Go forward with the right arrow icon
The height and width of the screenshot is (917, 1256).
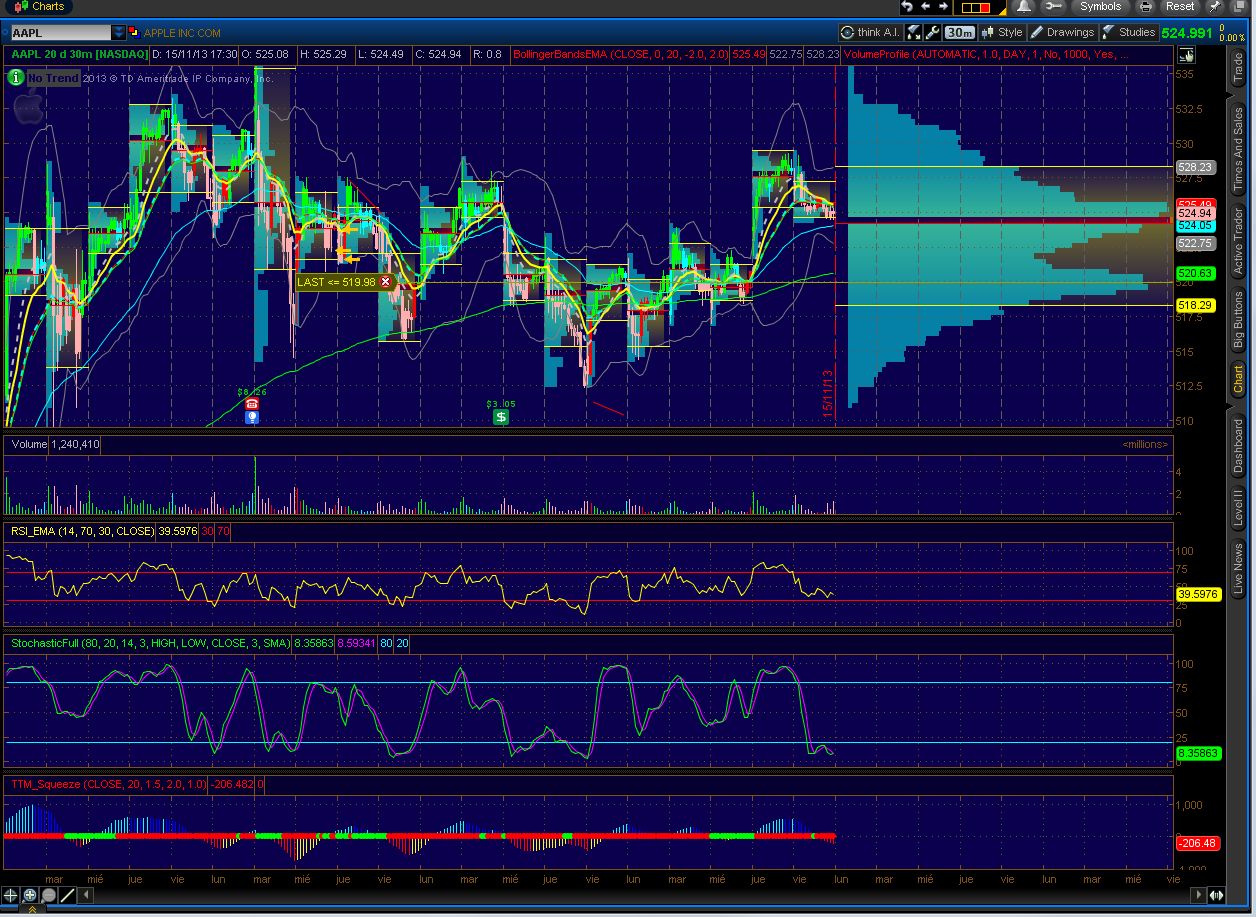pyautogui.click(x=943, y=6)
